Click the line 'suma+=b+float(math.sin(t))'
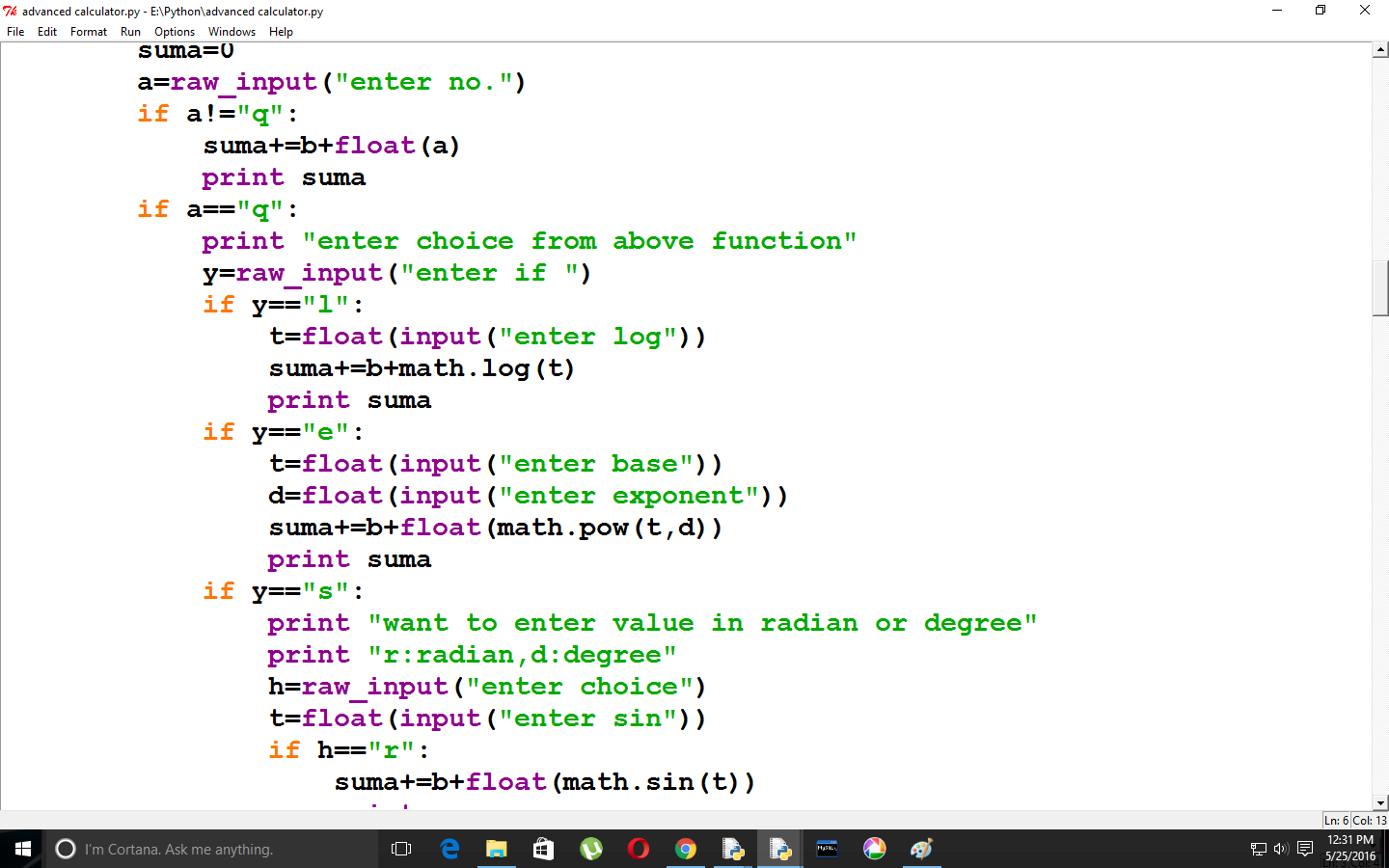The image size is (1389, 868). (545, 782)
